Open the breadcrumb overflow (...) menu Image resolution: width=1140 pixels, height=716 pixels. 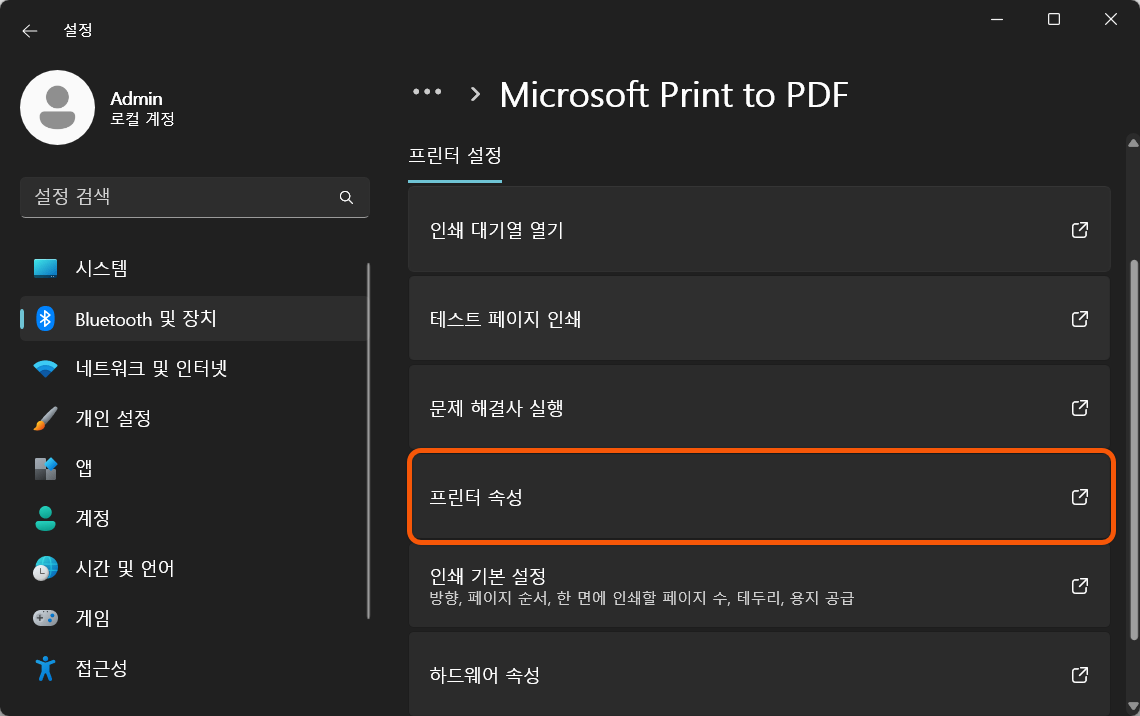point(428,92)
